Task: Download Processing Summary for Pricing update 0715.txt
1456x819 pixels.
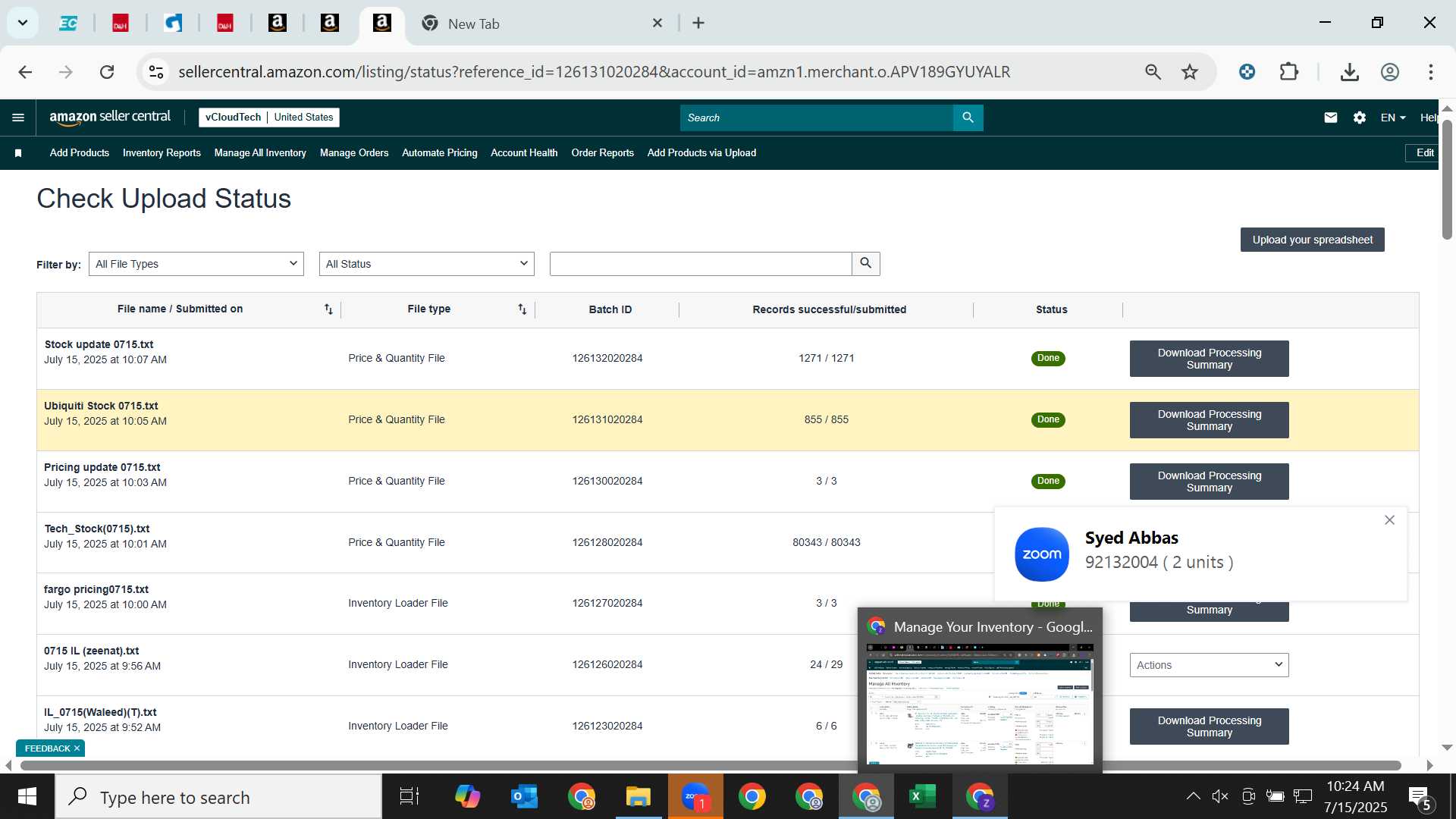Action: 1209,482
